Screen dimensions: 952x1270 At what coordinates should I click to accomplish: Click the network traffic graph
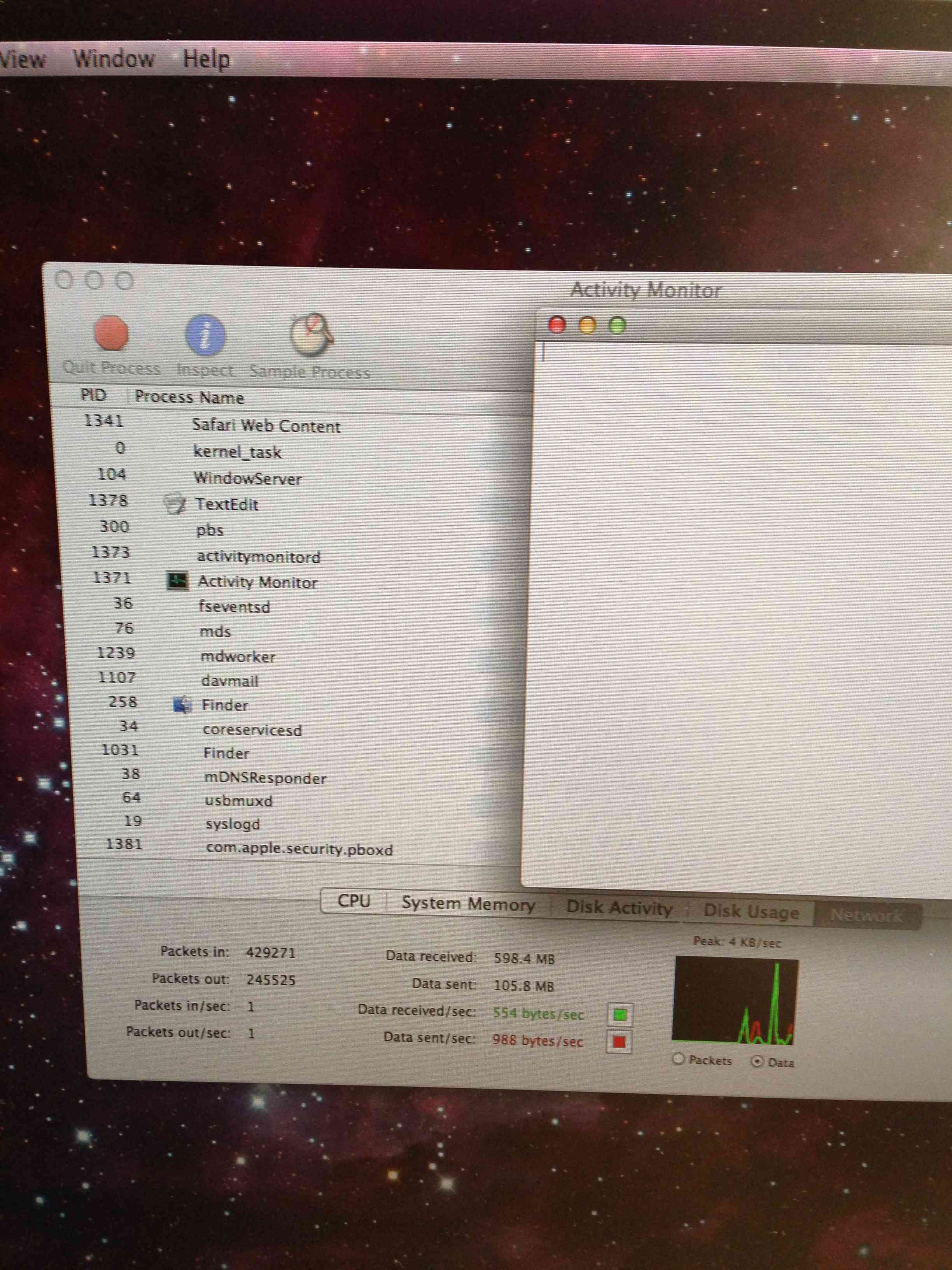[x=735, y=1001]
